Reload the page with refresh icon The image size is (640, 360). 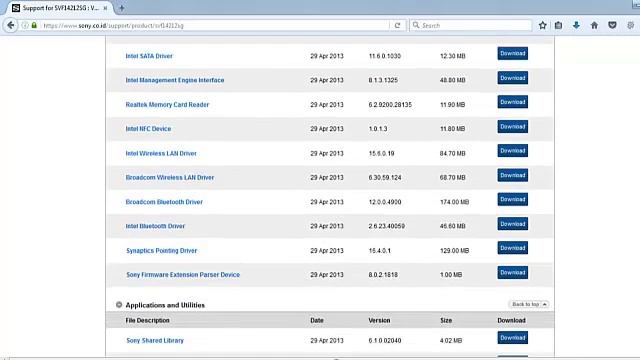(x=397, y=25)
